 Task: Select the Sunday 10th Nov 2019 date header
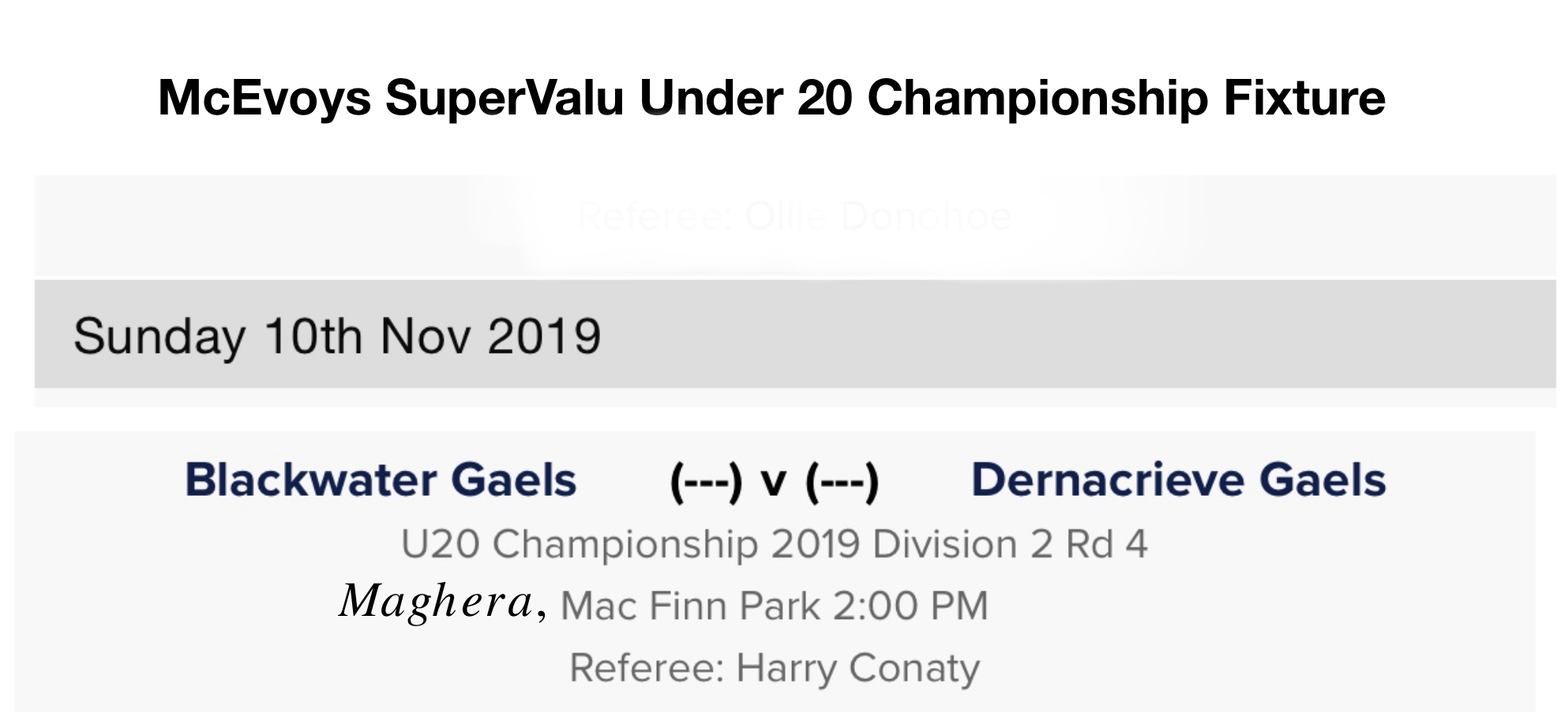pos(795,334)
